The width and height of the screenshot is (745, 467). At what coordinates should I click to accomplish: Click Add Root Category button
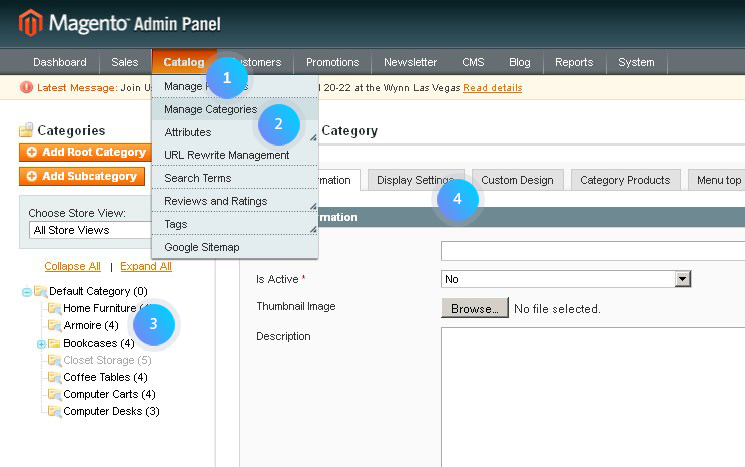[x=86, y=152]
